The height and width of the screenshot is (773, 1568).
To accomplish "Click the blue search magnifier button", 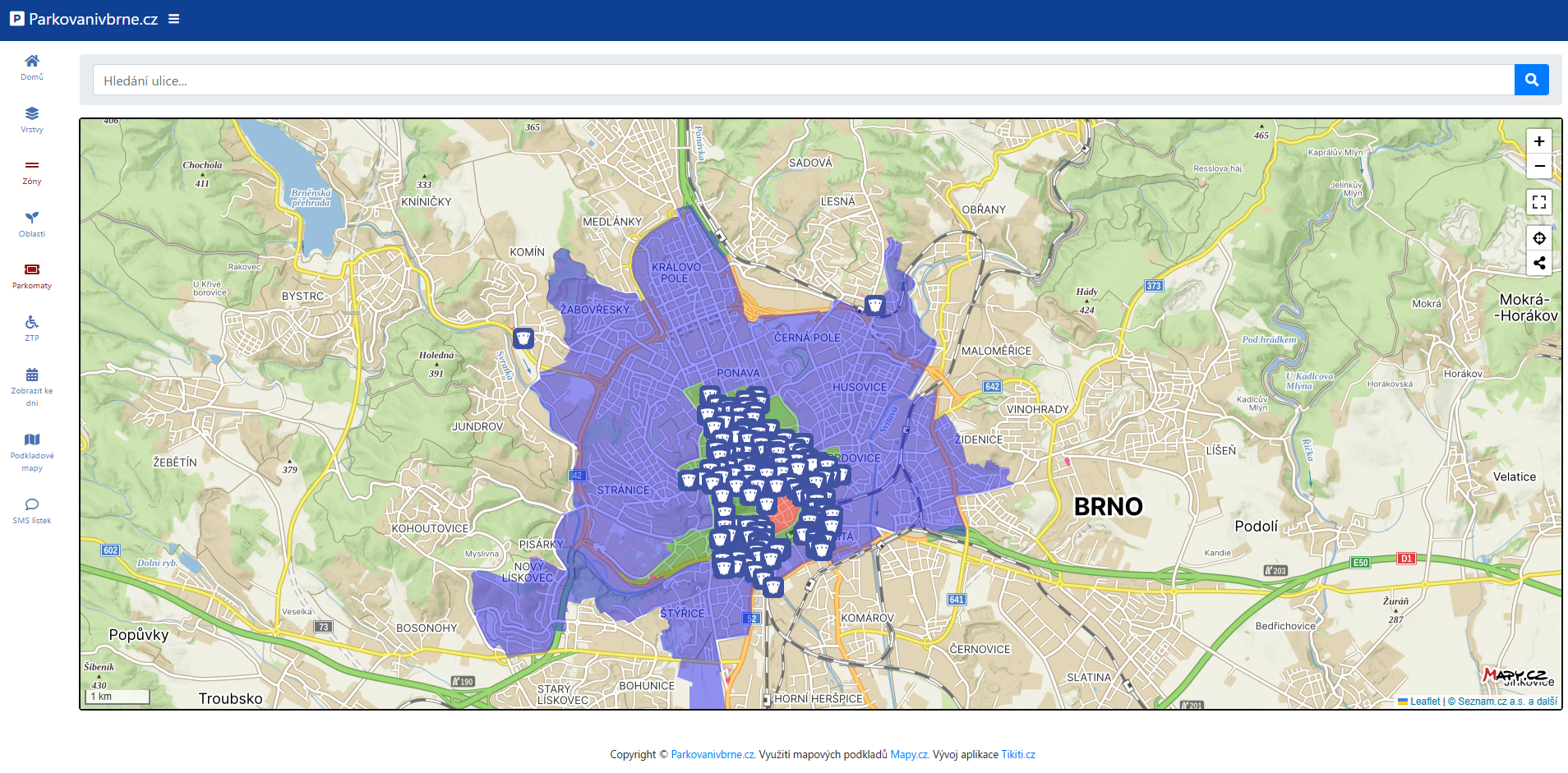I will tap(1532, 80).
